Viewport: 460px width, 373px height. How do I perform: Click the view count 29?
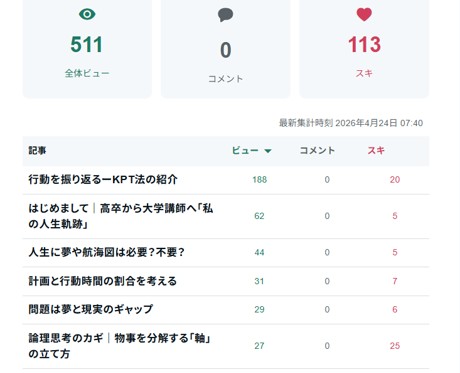pos(259,310)
